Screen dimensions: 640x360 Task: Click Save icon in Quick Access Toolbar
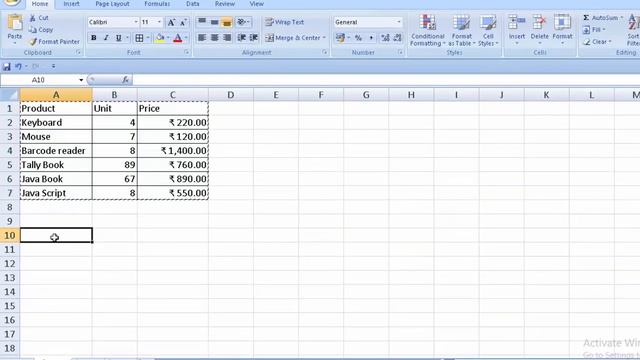coord(7,66)
